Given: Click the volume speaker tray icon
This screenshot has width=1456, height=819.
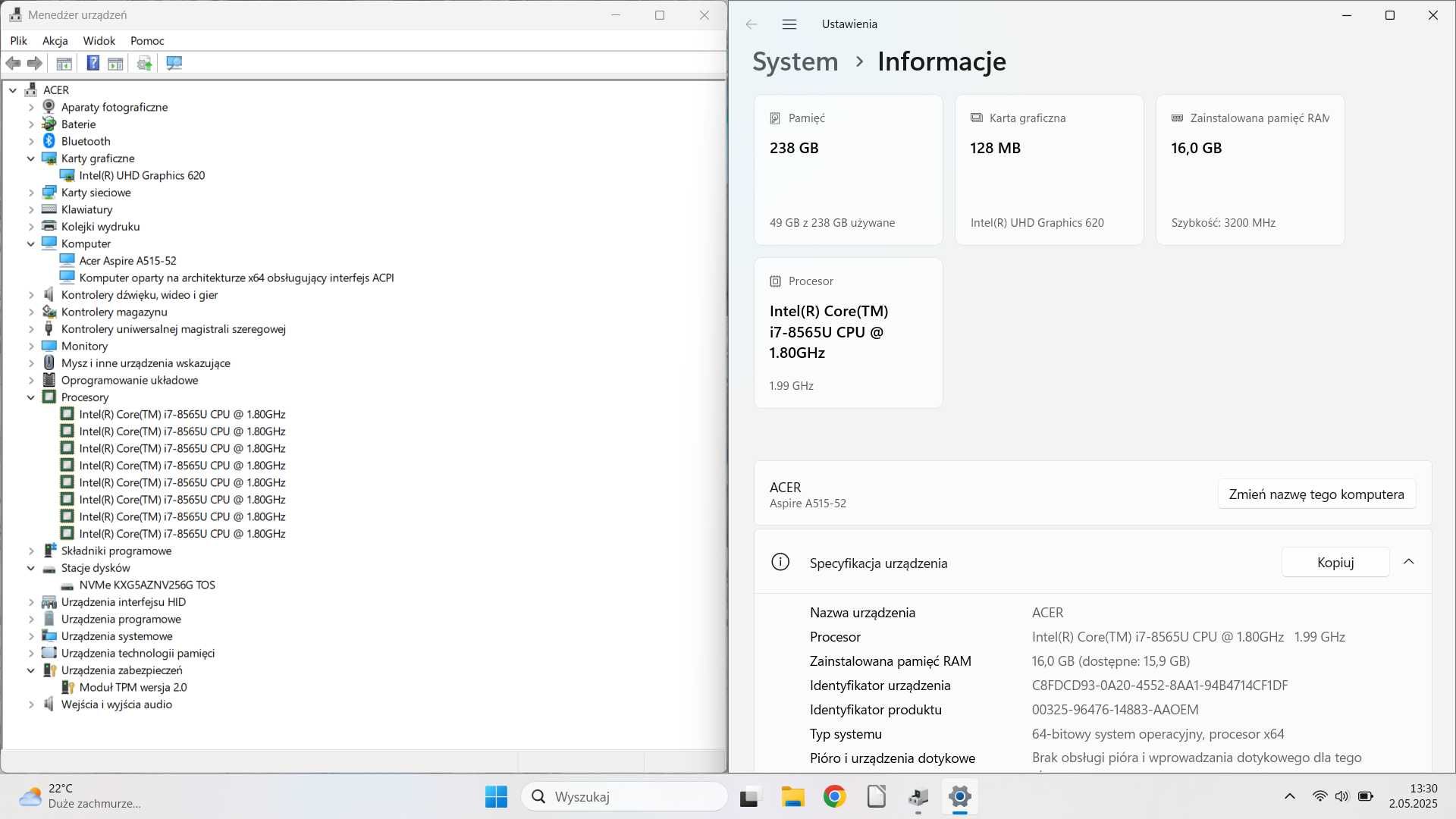Looking at the screenshot, I should 1342,796.
